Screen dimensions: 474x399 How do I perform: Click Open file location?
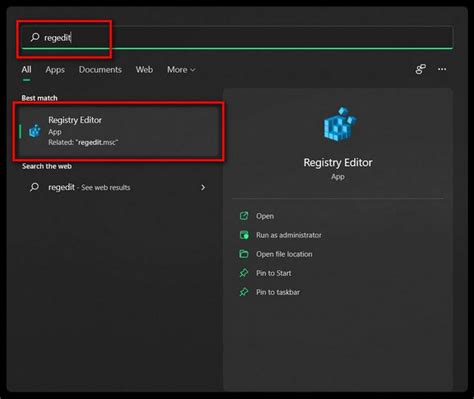point(284,254)
